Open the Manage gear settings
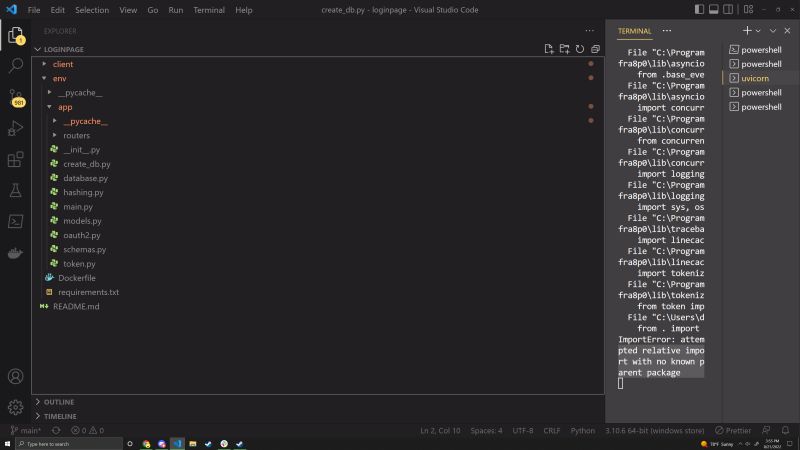Viewport: 800px width, 450px height. coord(16,407)
